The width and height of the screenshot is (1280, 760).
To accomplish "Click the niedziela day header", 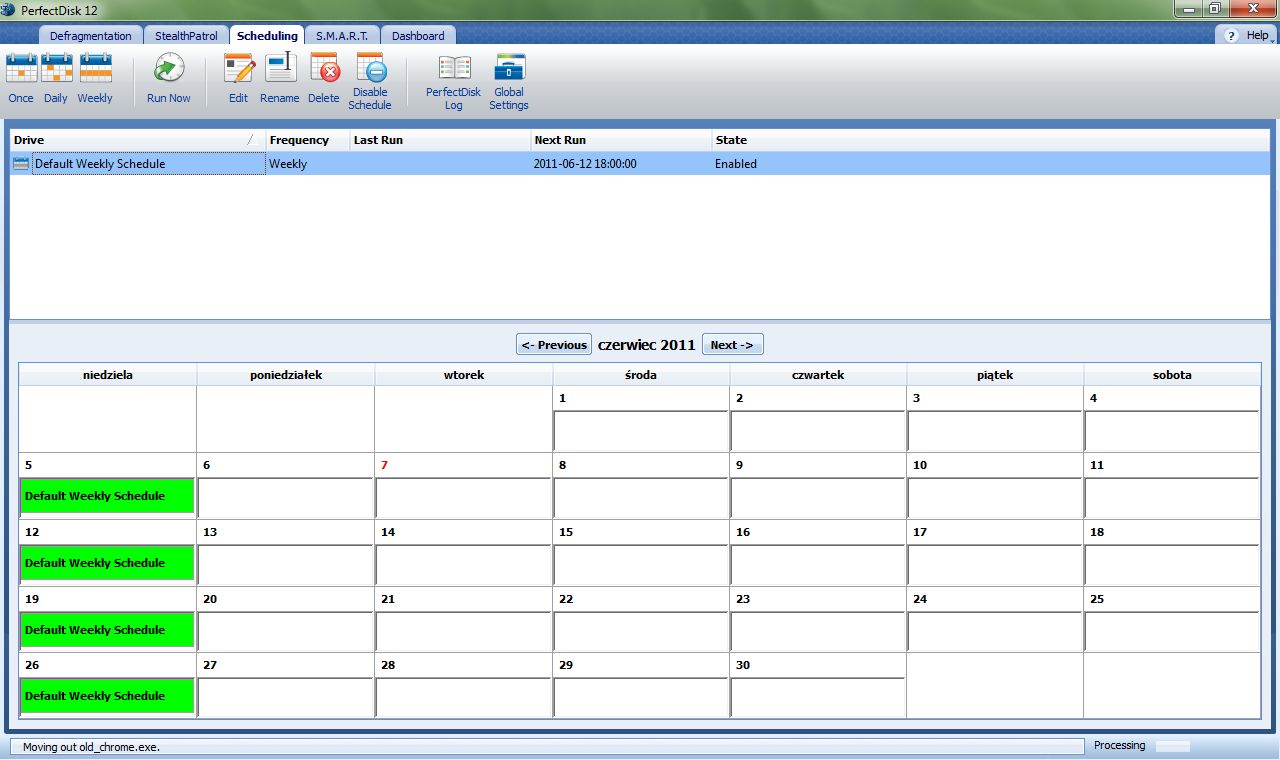I will click(x=108, y=375).
